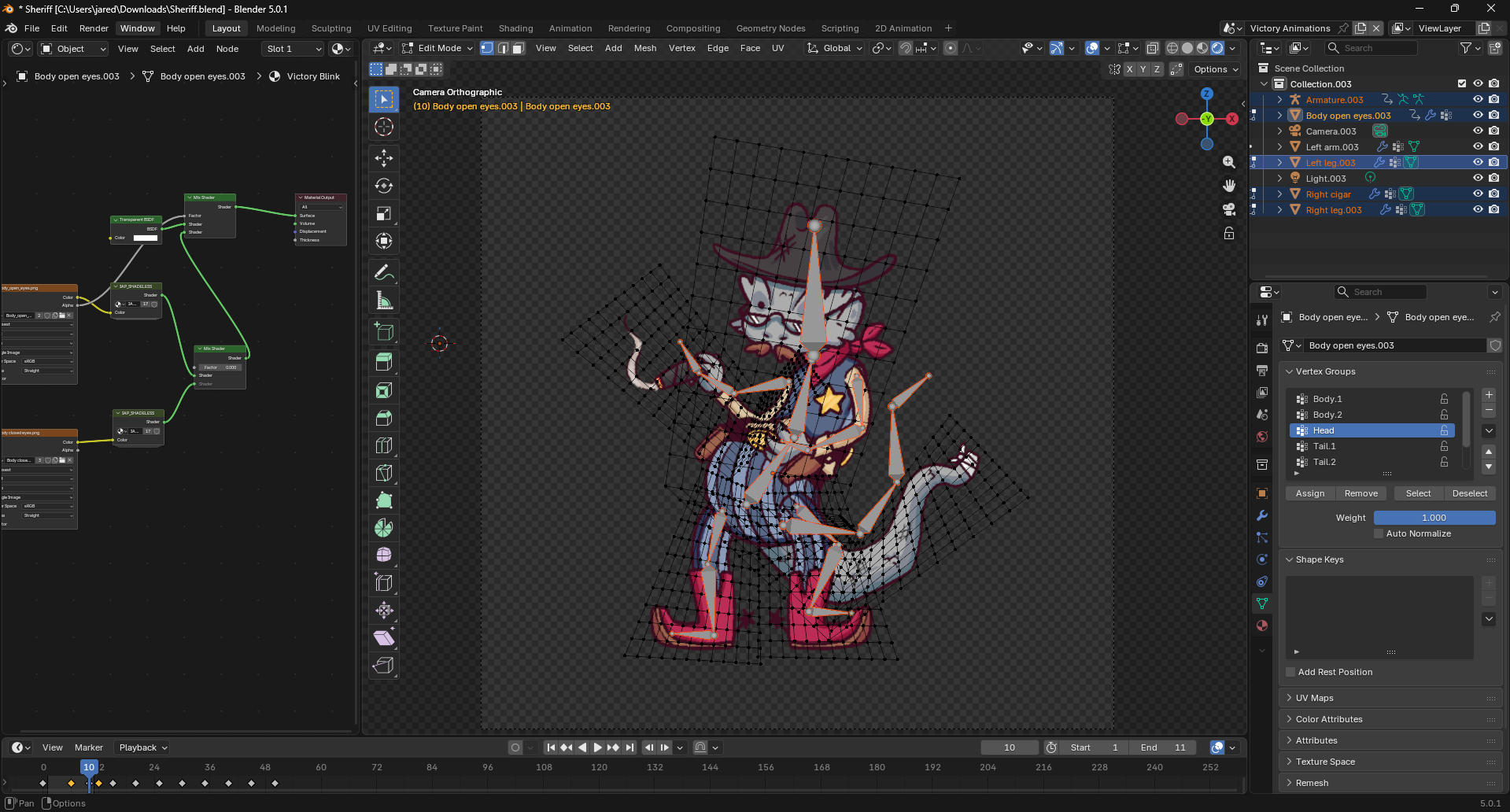Open Global transform orientation dropdown
1510x812 pixels.
click(835, 48)
